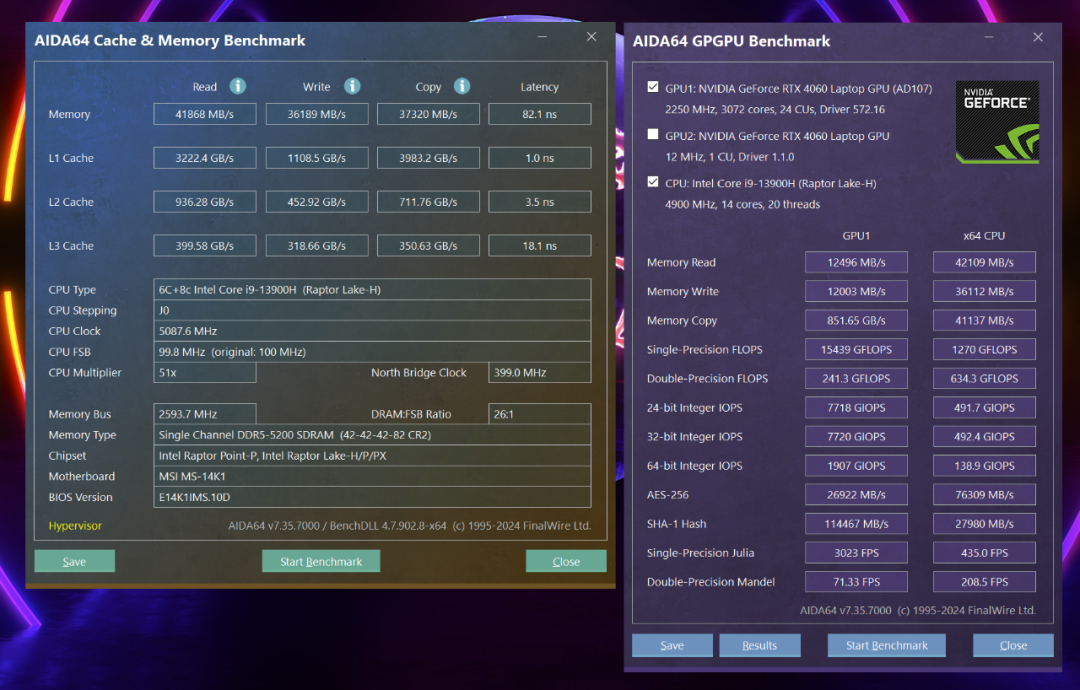Select L2 Cache Read value 936.28 GB/s
This screenshot has width=1080, height=690.
[205, 202]
